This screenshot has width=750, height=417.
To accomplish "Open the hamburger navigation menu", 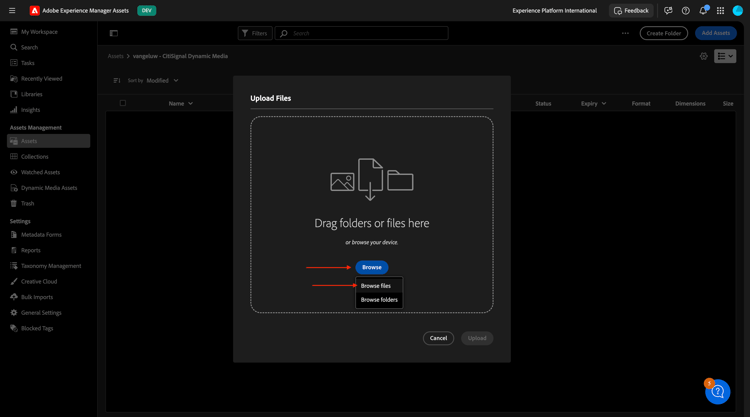I will coord(12,11).
